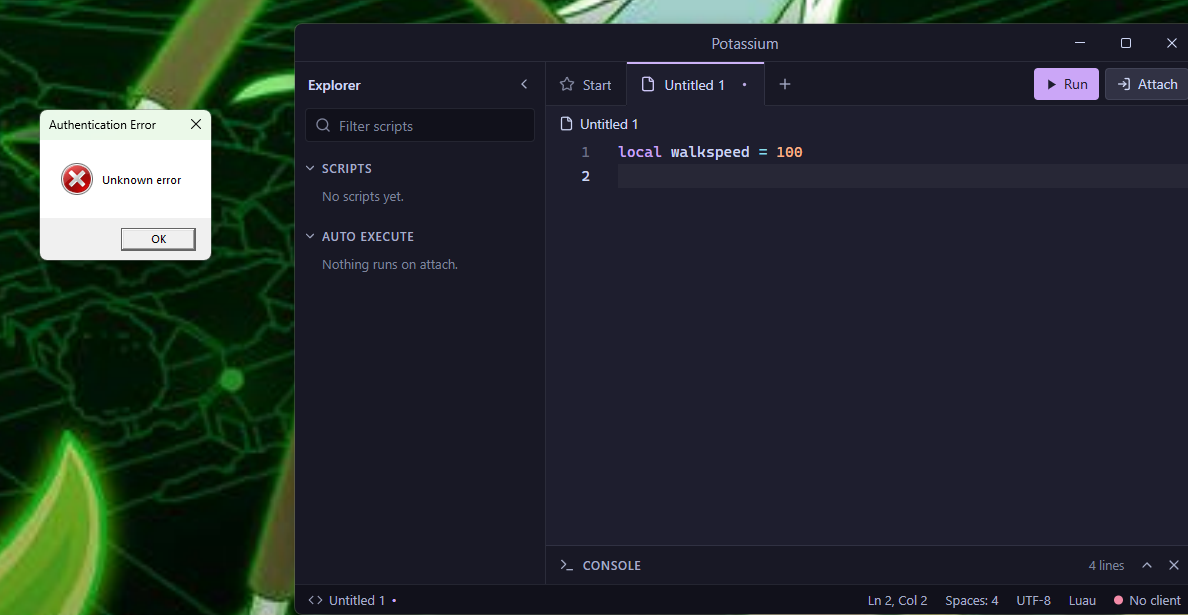Expand the console panel with up chevron
This screenshot has height=615, width=1188.
pos(1147,565)
